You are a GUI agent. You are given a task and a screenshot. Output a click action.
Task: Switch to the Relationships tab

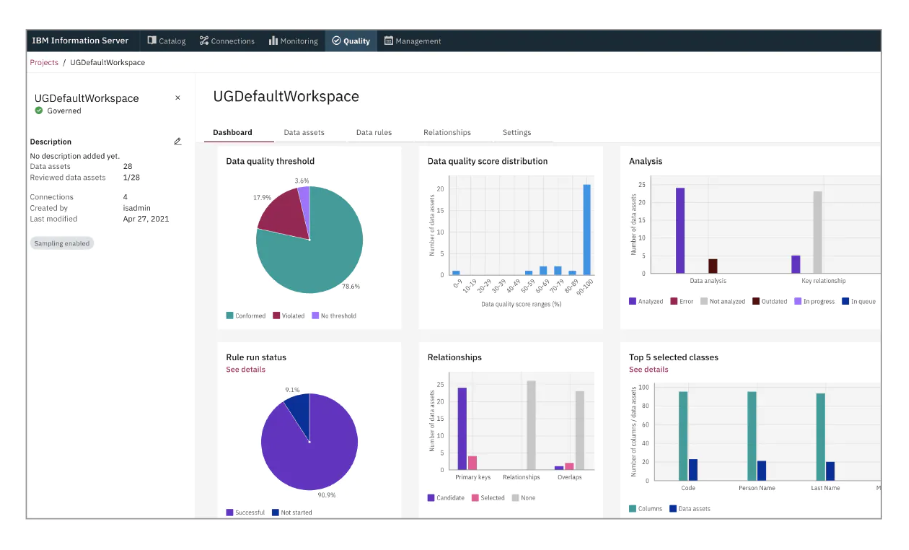tap(447, 132)
